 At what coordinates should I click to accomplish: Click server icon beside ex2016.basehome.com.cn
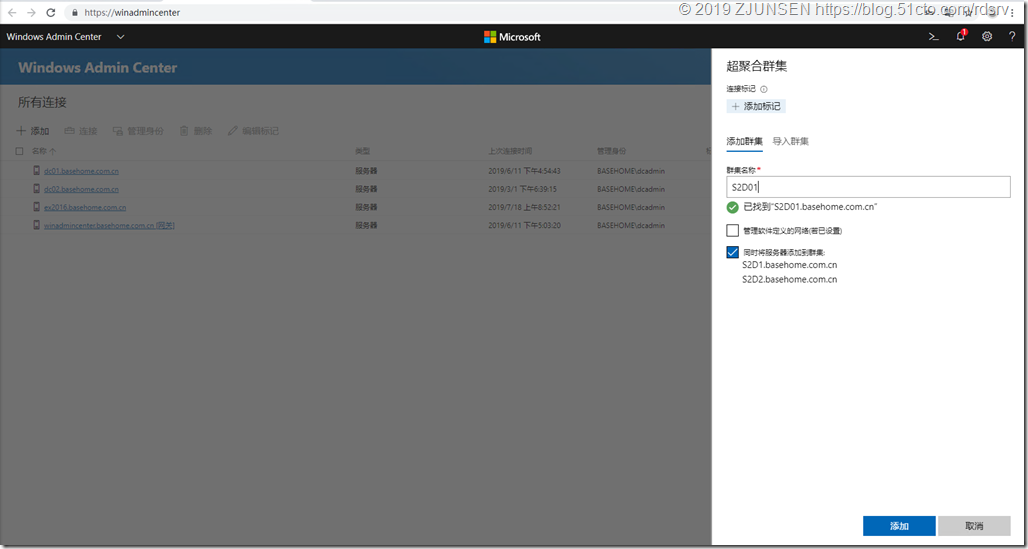coord(37,207)
